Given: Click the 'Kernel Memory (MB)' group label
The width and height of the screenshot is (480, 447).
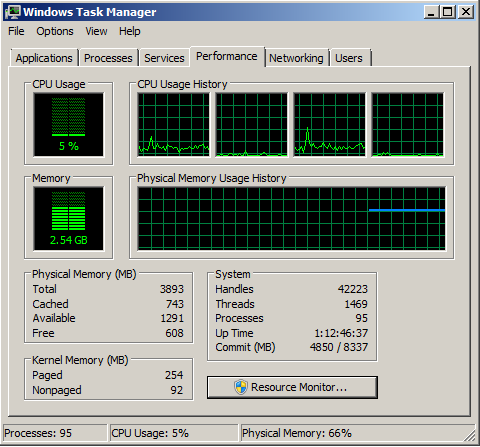Looking at the screenshot, I should (x=80, y=360).
